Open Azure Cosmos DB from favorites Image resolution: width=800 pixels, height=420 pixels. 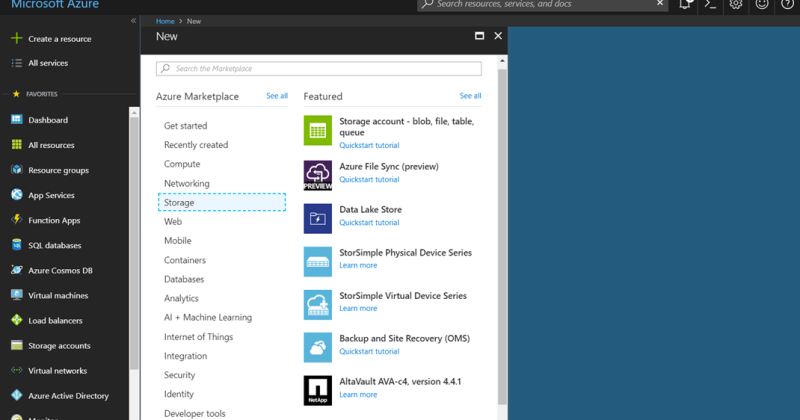tap(60, 270)
